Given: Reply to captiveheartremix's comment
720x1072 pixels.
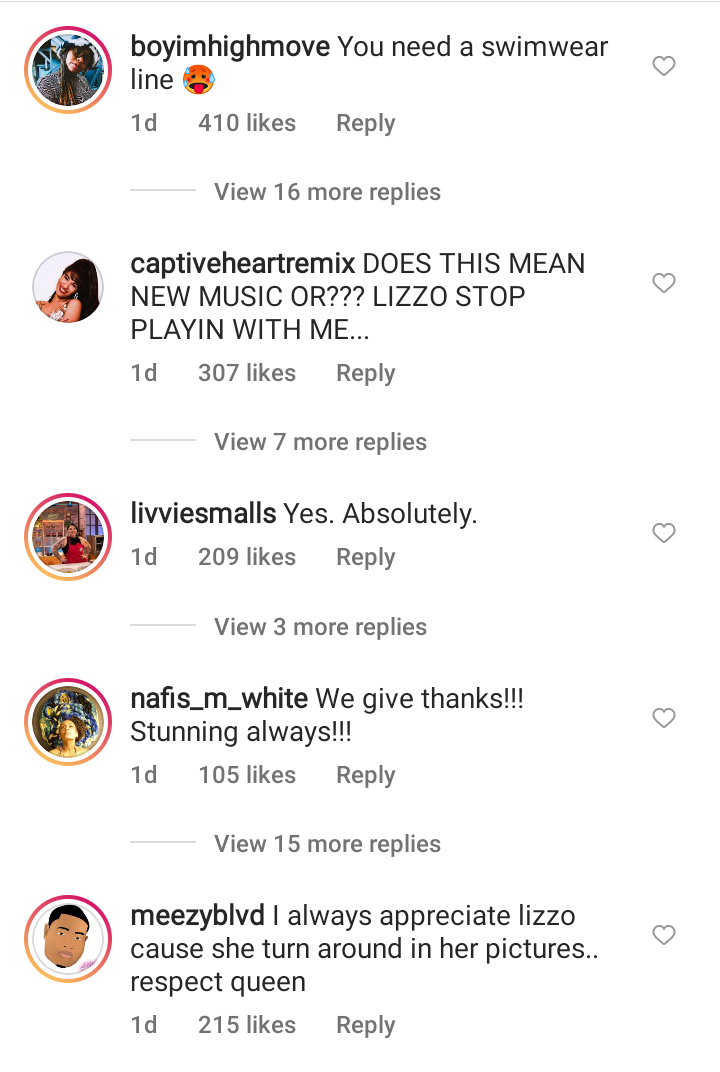Looking at the screenshot, I should [365, 373].
